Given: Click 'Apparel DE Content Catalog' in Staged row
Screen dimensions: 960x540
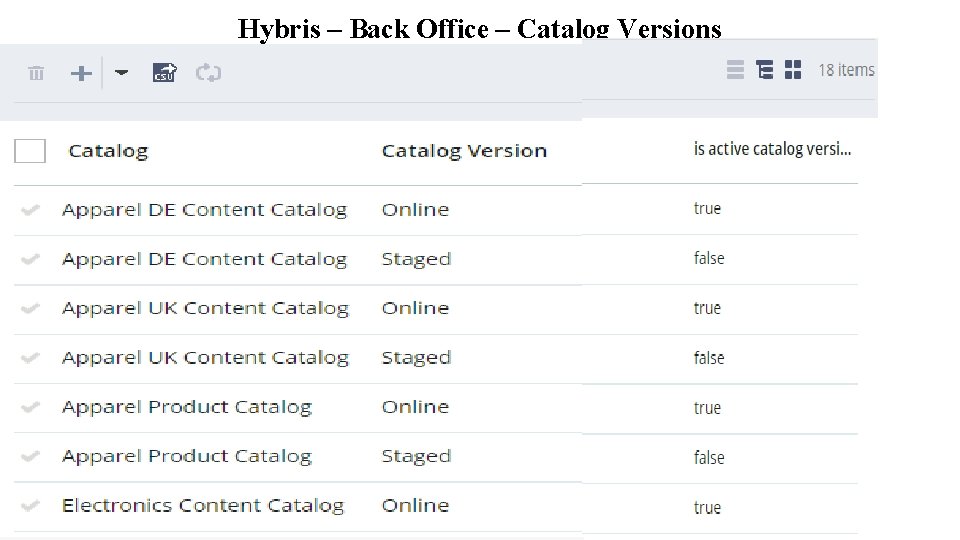Looking at the screenshot, I should [x=204, y=259].
